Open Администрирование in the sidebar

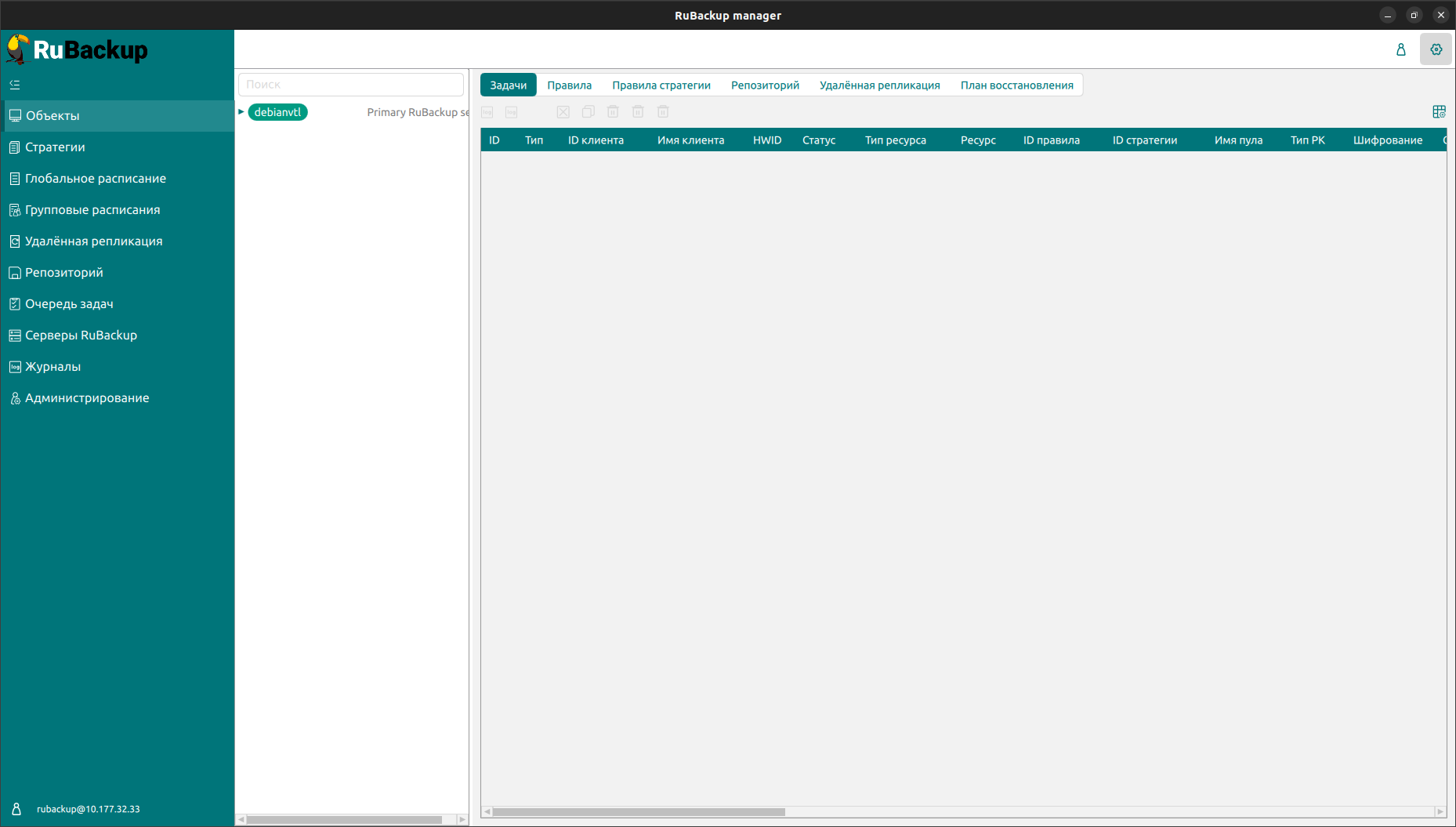(87, 398)
